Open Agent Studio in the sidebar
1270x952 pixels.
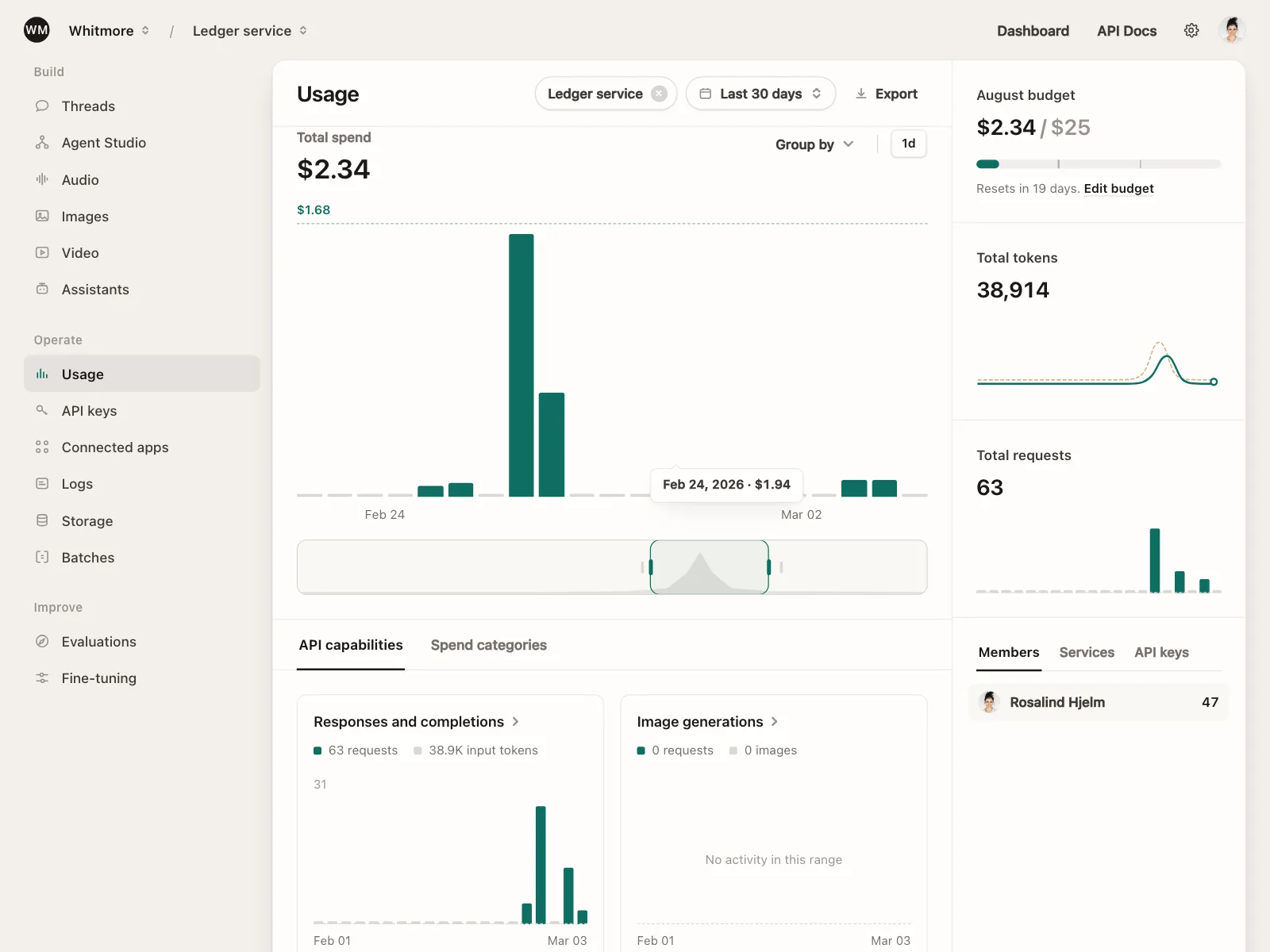[x=142, y=143]
